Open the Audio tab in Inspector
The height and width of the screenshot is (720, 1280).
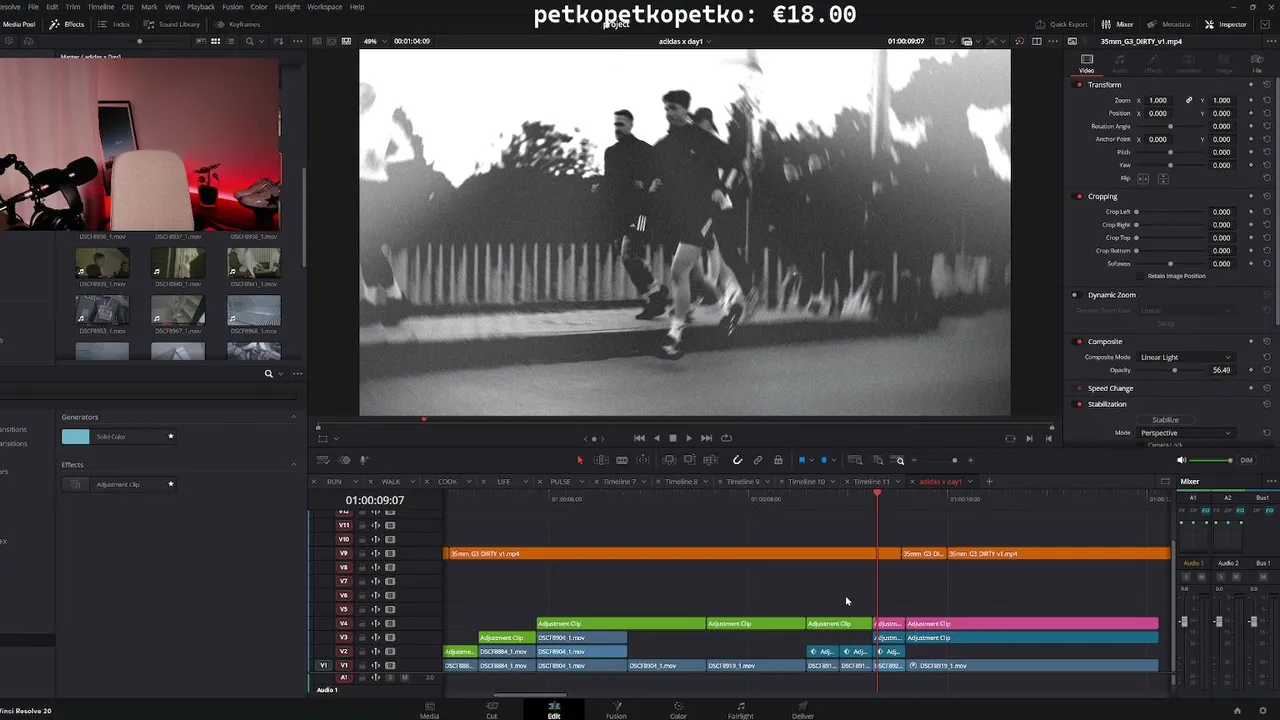[1121, 64]
